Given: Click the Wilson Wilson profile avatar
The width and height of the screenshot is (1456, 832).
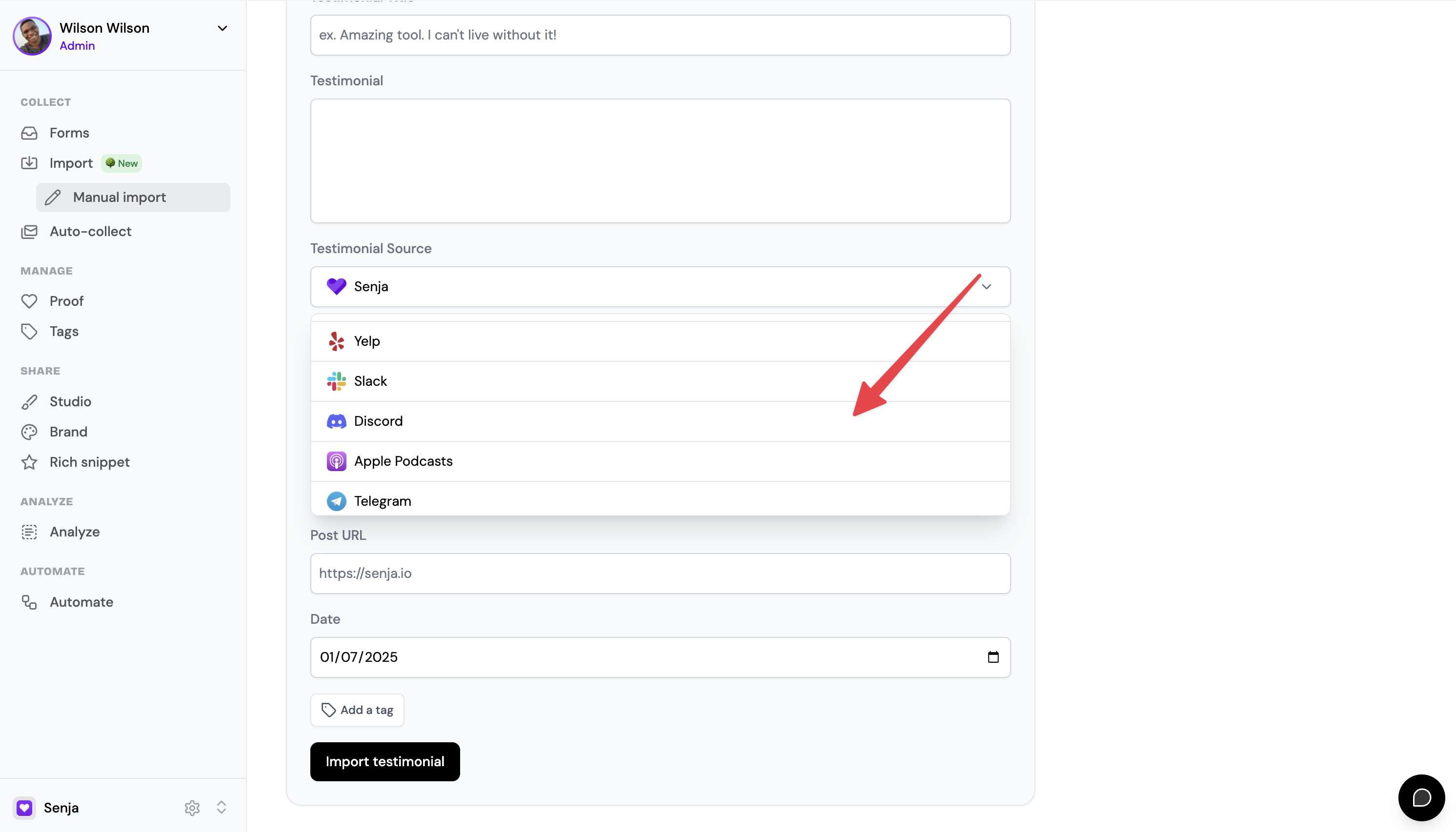Looking at the screenshot, I should click(x=32, y=36).
